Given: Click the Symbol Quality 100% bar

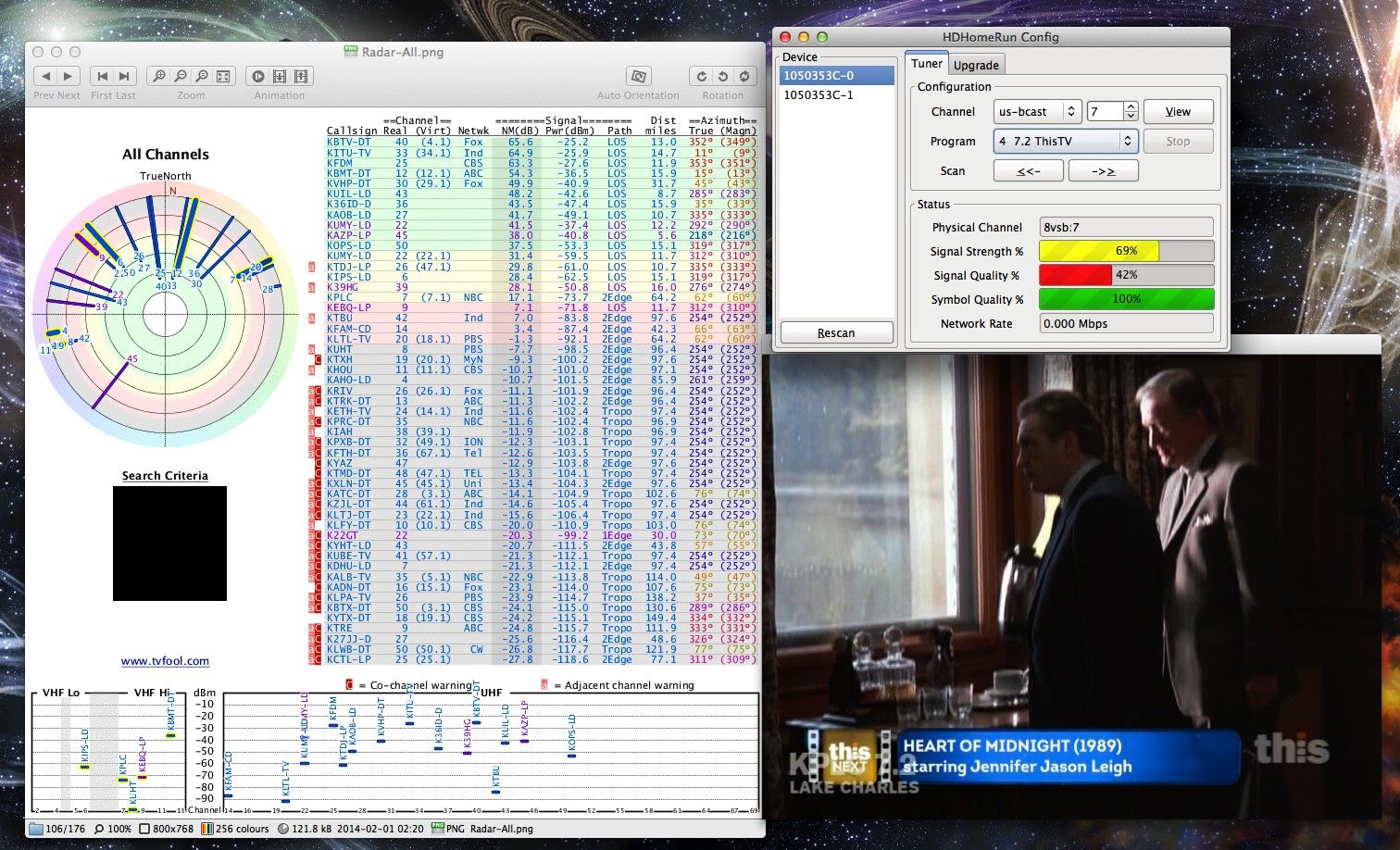Looking at the screenshot, I should coord(1126,299).
